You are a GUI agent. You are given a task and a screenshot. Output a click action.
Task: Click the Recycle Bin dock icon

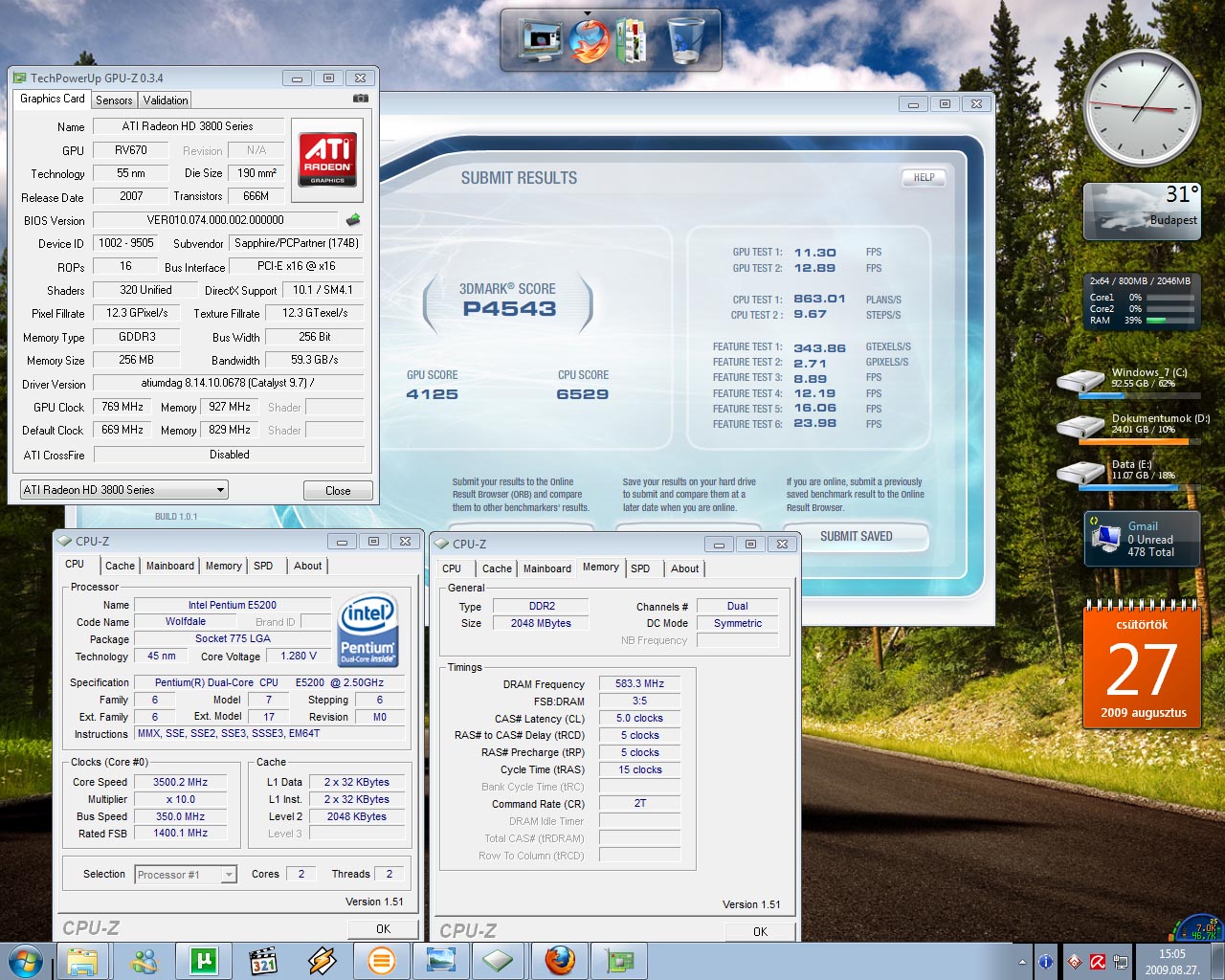coord(685,40)
